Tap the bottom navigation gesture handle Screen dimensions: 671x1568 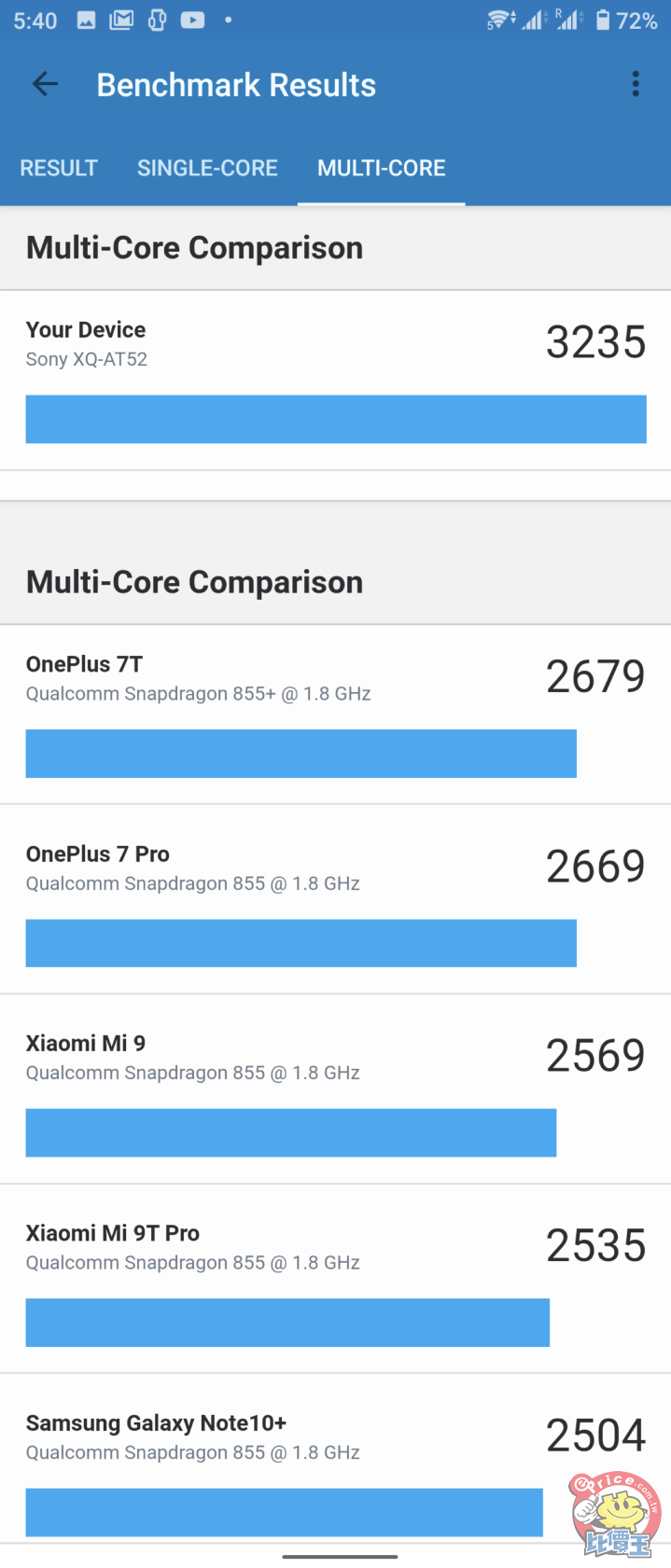tap(340, 1556)
